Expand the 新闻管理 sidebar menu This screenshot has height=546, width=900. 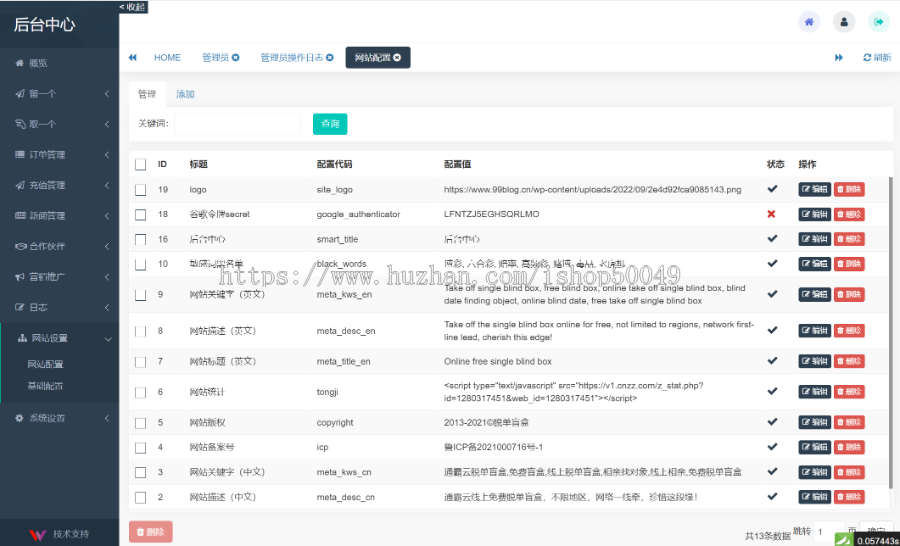[60, 216]
